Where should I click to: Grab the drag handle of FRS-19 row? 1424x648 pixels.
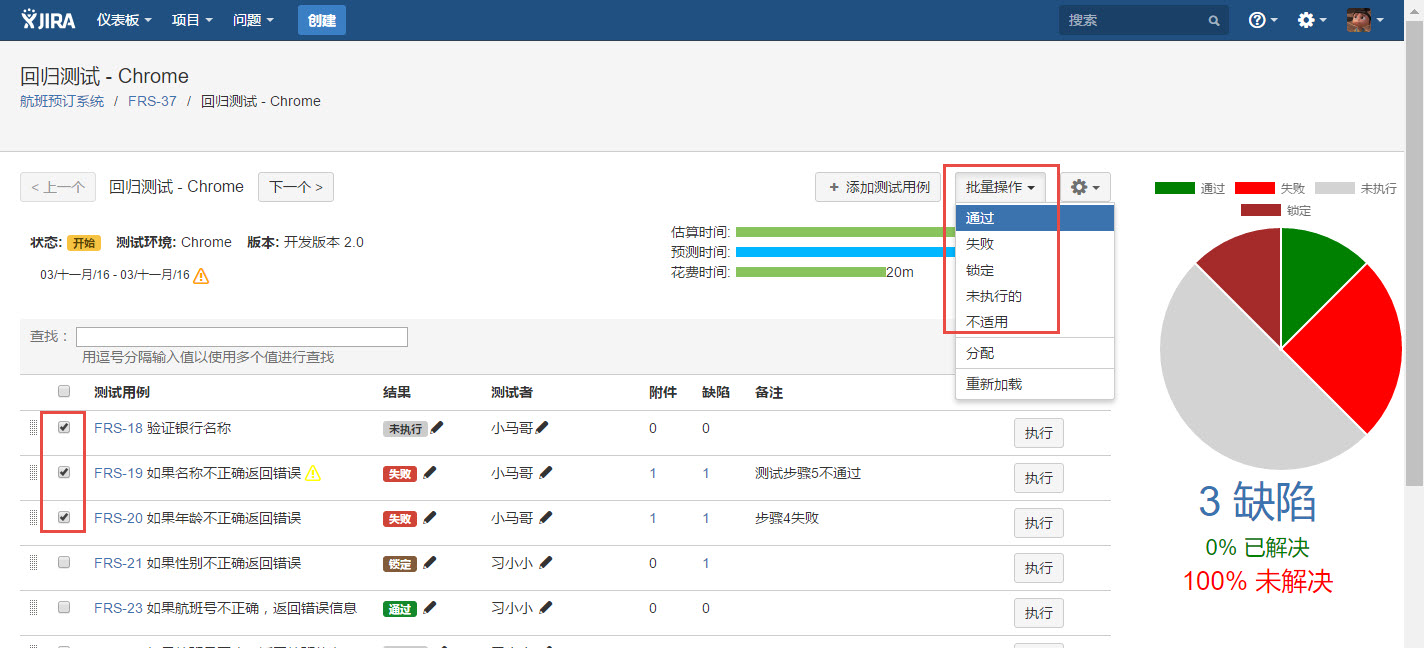pyautogui.click(x=33, y=473)
